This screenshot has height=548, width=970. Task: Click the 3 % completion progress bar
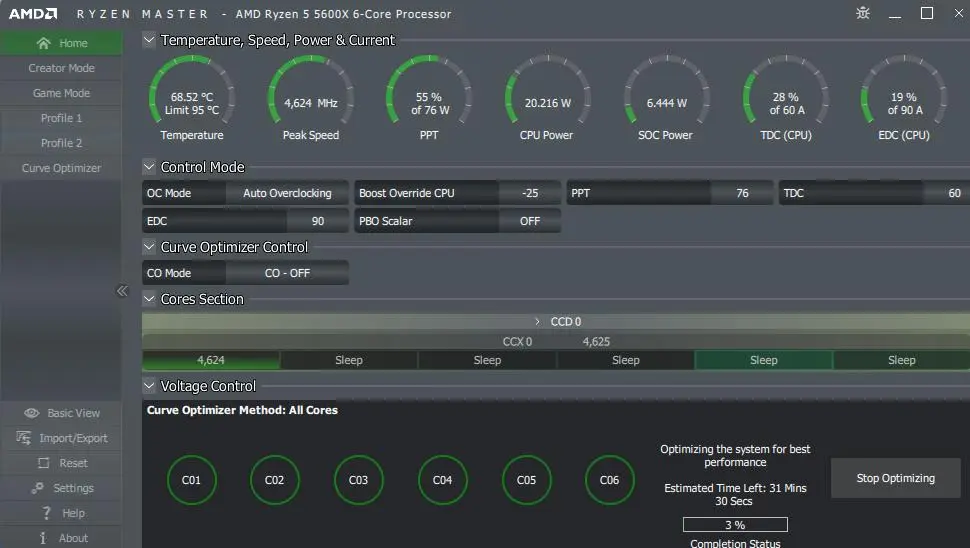[735, 524]
